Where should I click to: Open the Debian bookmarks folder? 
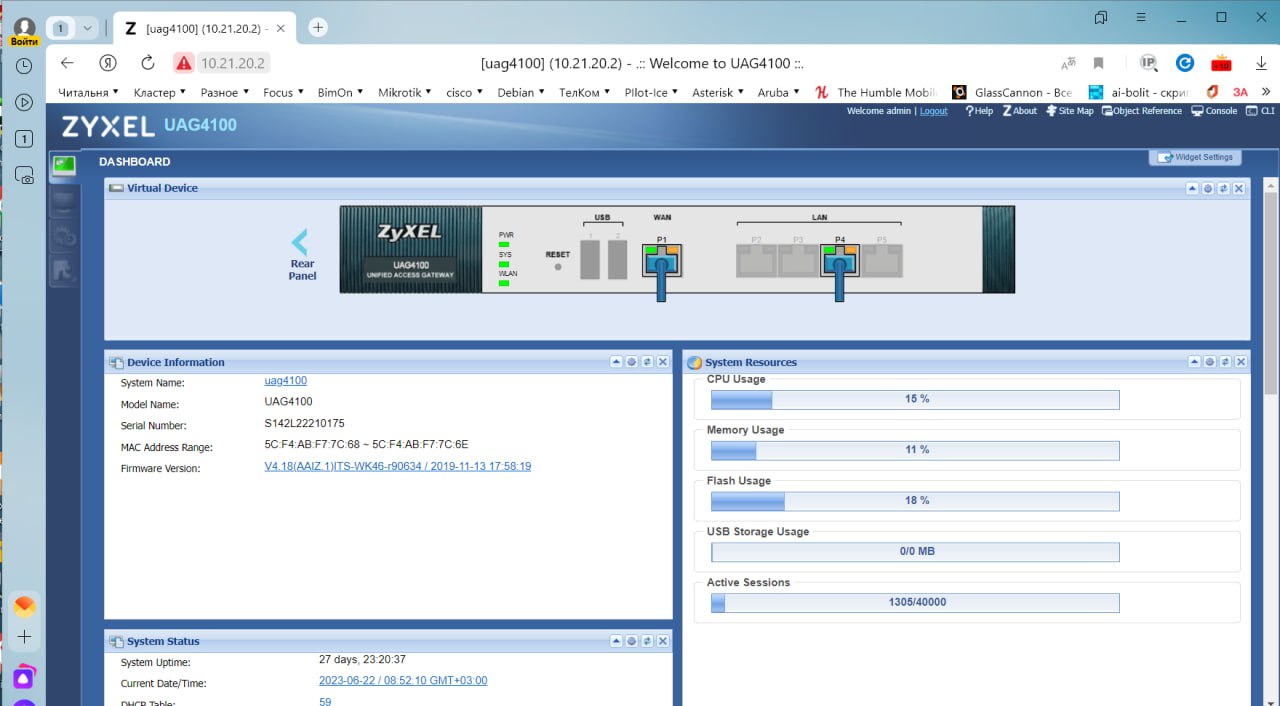pyautogui.click(x=521, y=92)
